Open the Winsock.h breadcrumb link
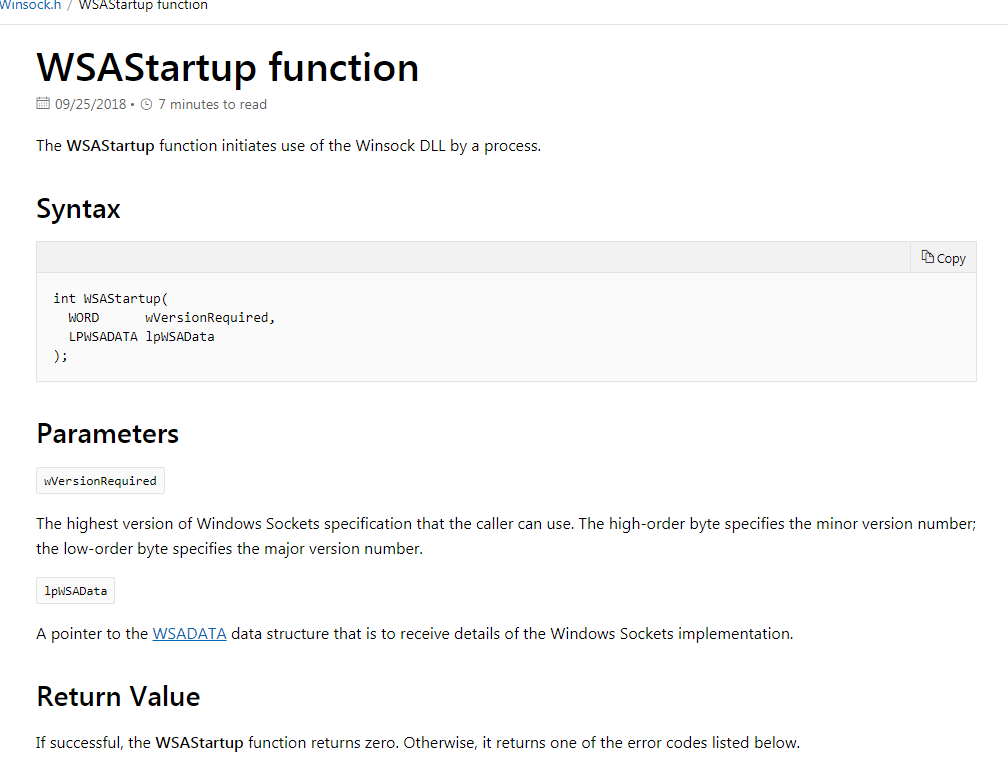This screenshot has height=761, width=1008. 30,5
